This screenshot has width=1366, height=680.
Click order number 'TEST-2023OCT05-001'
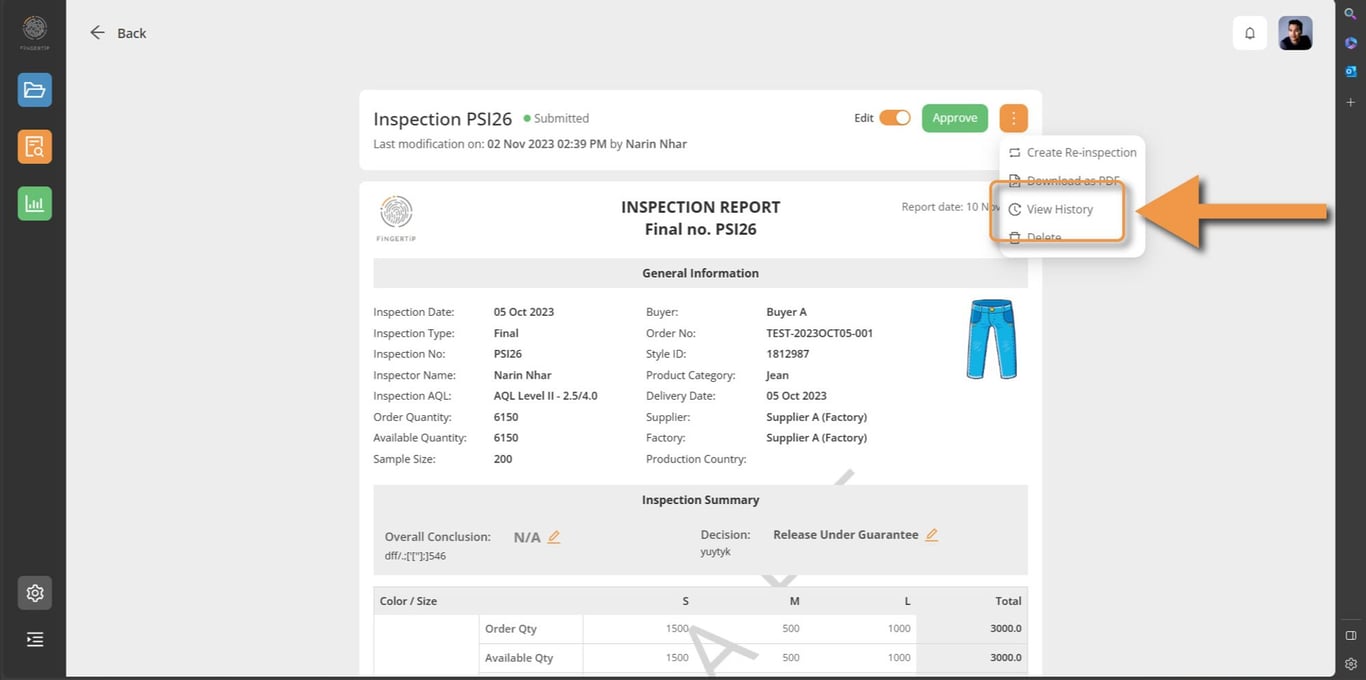pyautogui.click(x=819, y=333)
